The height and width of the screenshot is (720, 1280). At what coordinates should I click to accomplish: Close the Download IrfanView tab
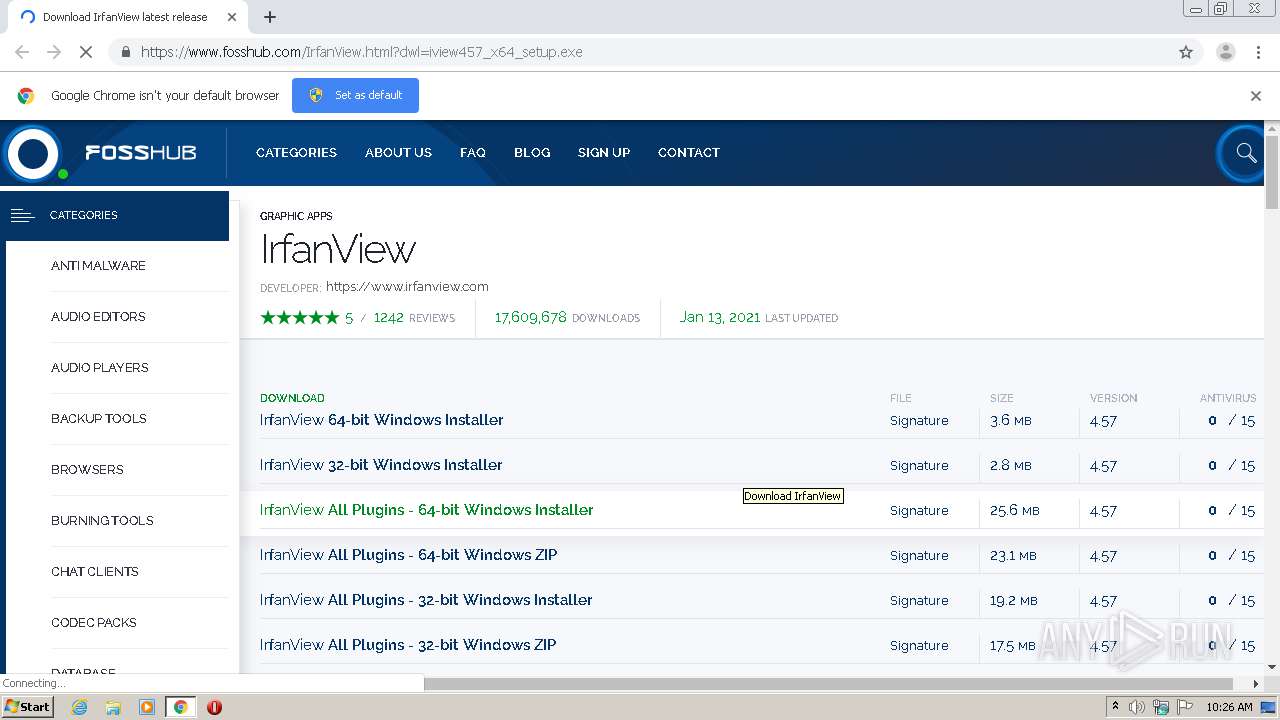pyautogui.click(x=232, y=17)
